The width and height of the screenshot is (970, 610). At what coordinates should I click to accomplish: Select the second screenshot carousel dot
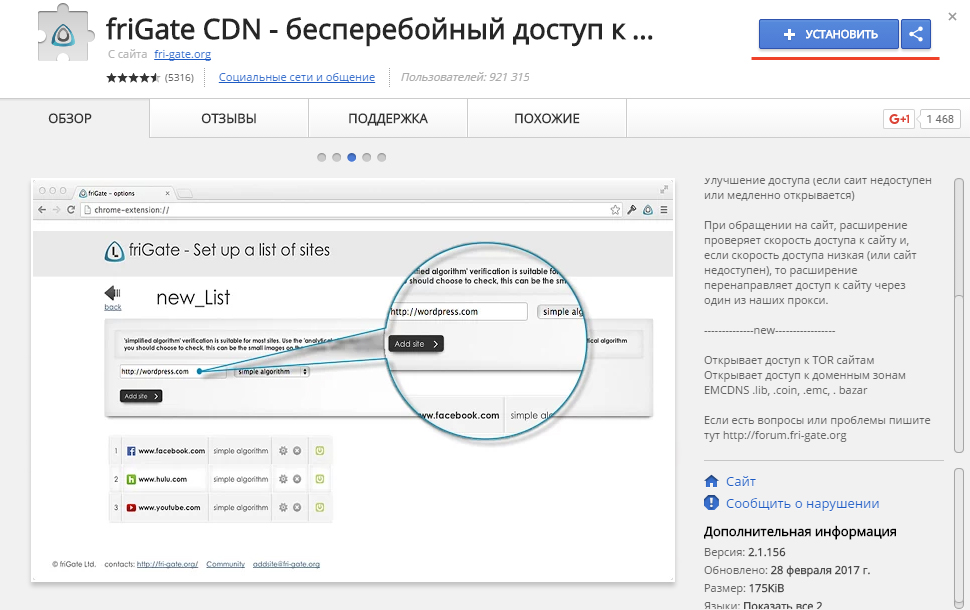coord(337,157)
